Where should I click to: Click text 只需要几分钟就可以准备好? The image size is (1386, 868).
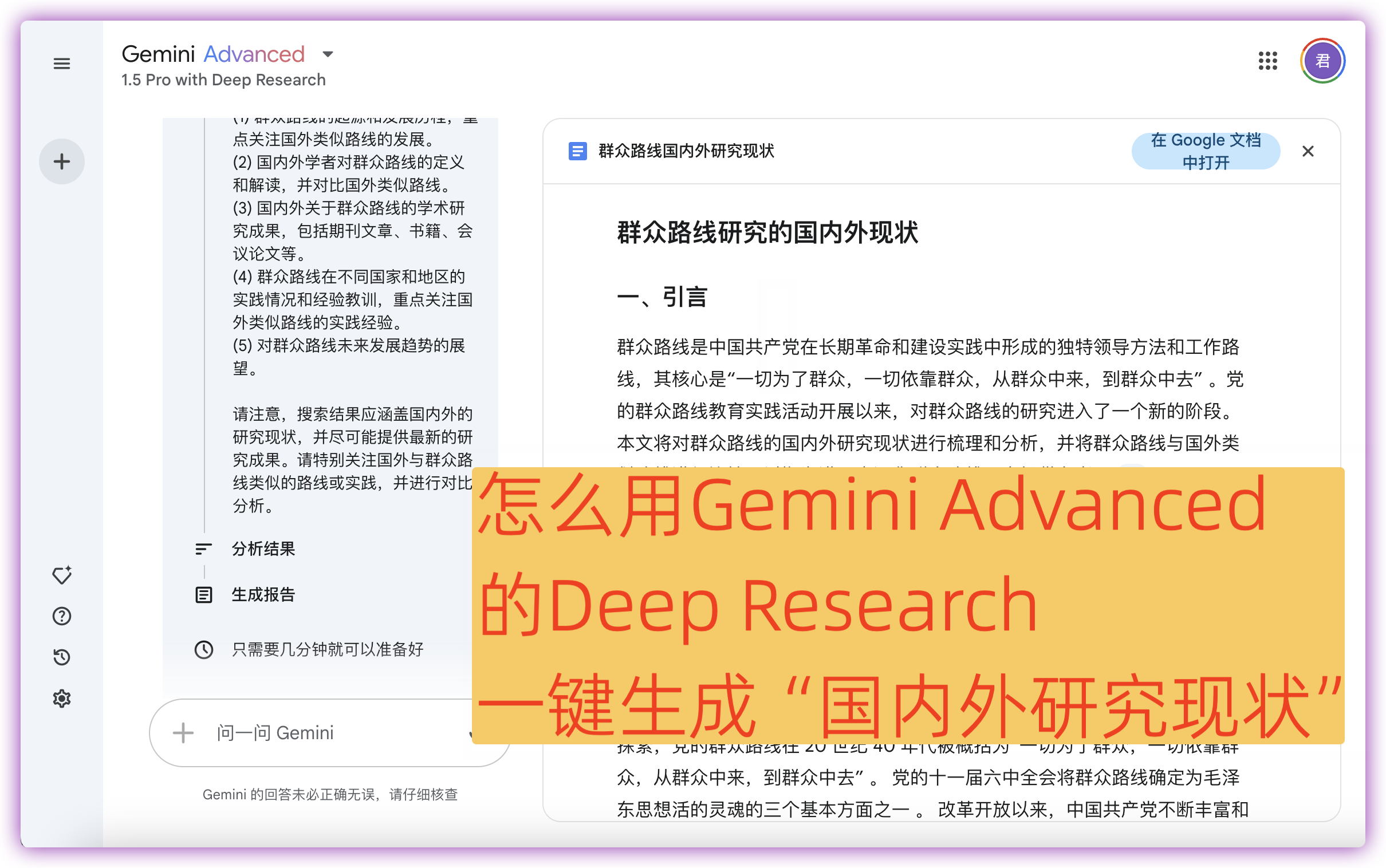tap(327, 650)
